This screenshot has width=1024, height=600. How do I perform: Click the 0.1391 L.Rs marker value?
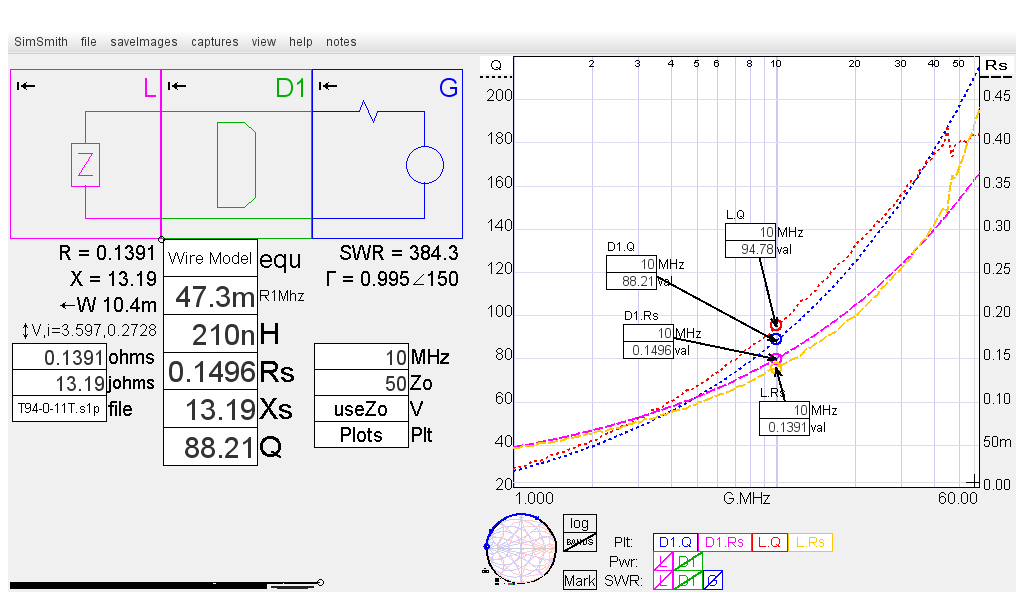coord(784,427)
